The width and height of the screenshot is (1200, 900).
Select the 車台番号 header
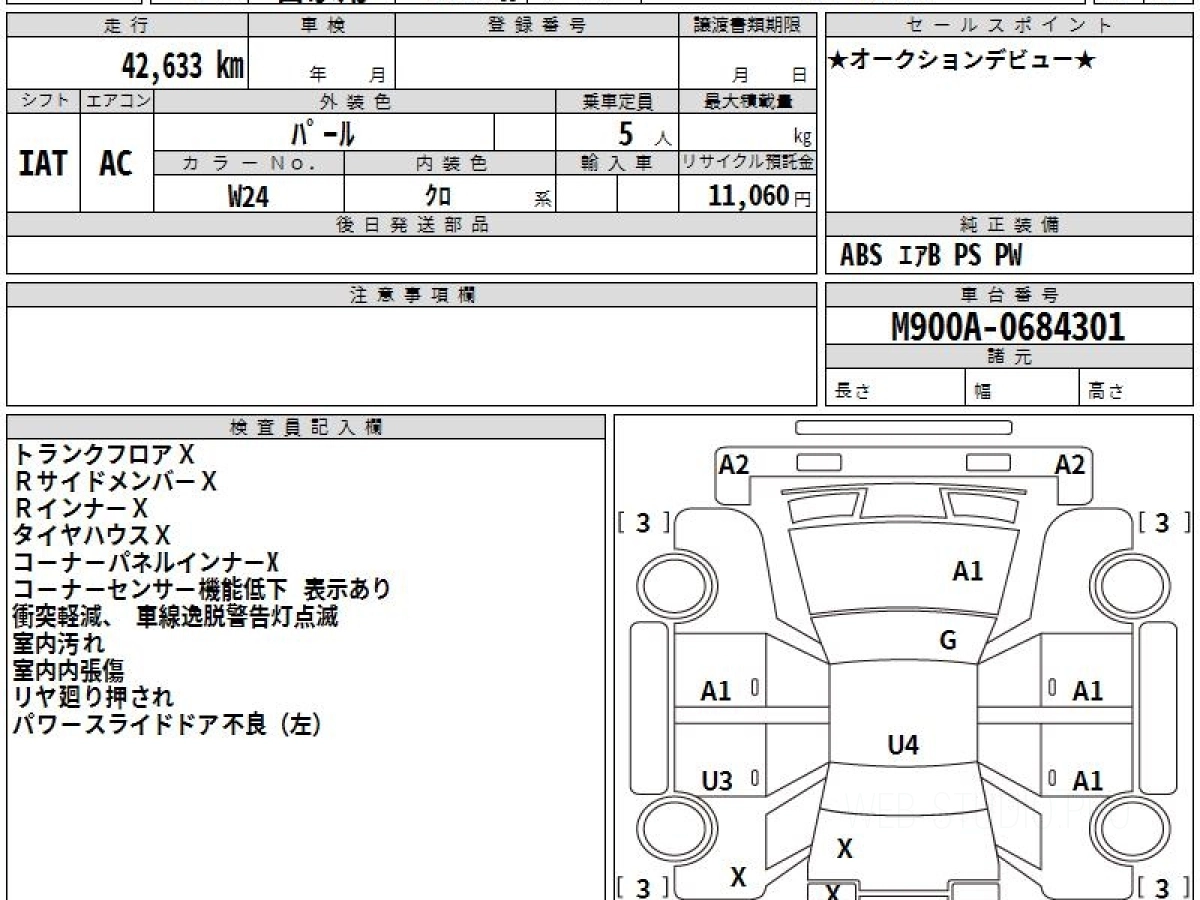pos(1009,295)
